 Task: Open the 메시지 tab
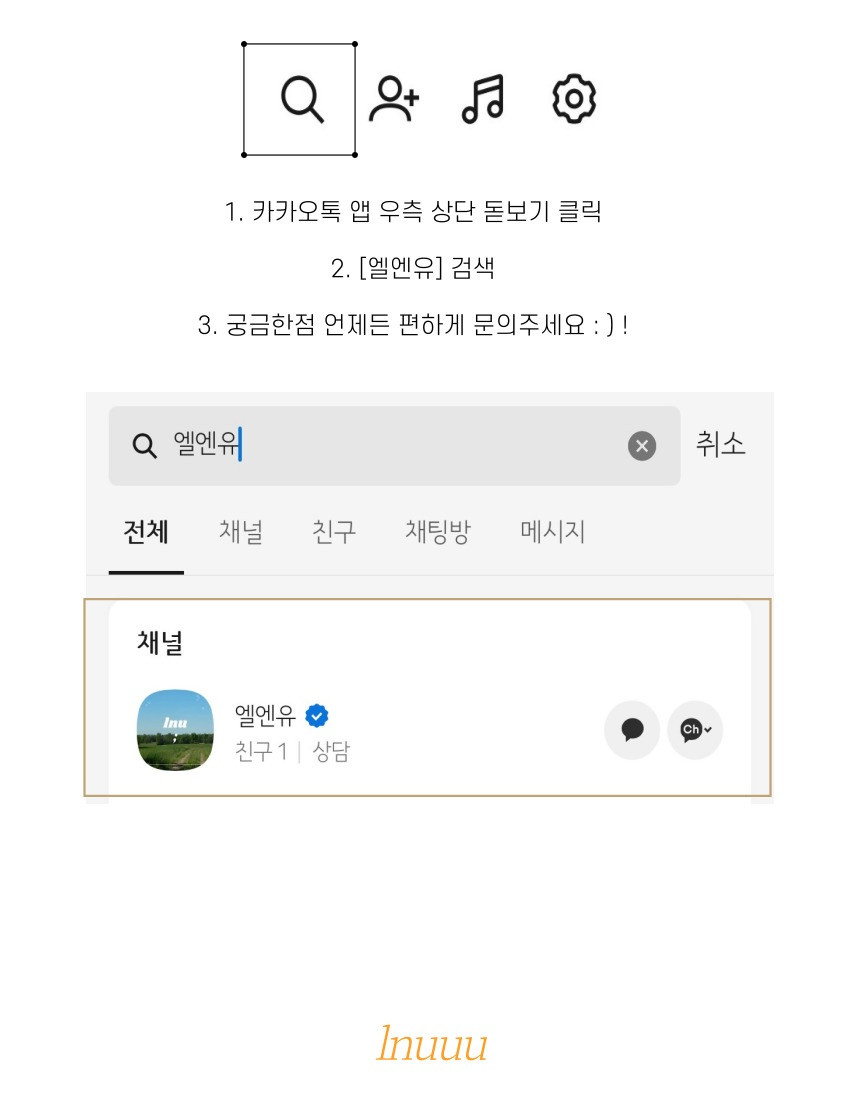pyautogui.click(x=553, y=532)
